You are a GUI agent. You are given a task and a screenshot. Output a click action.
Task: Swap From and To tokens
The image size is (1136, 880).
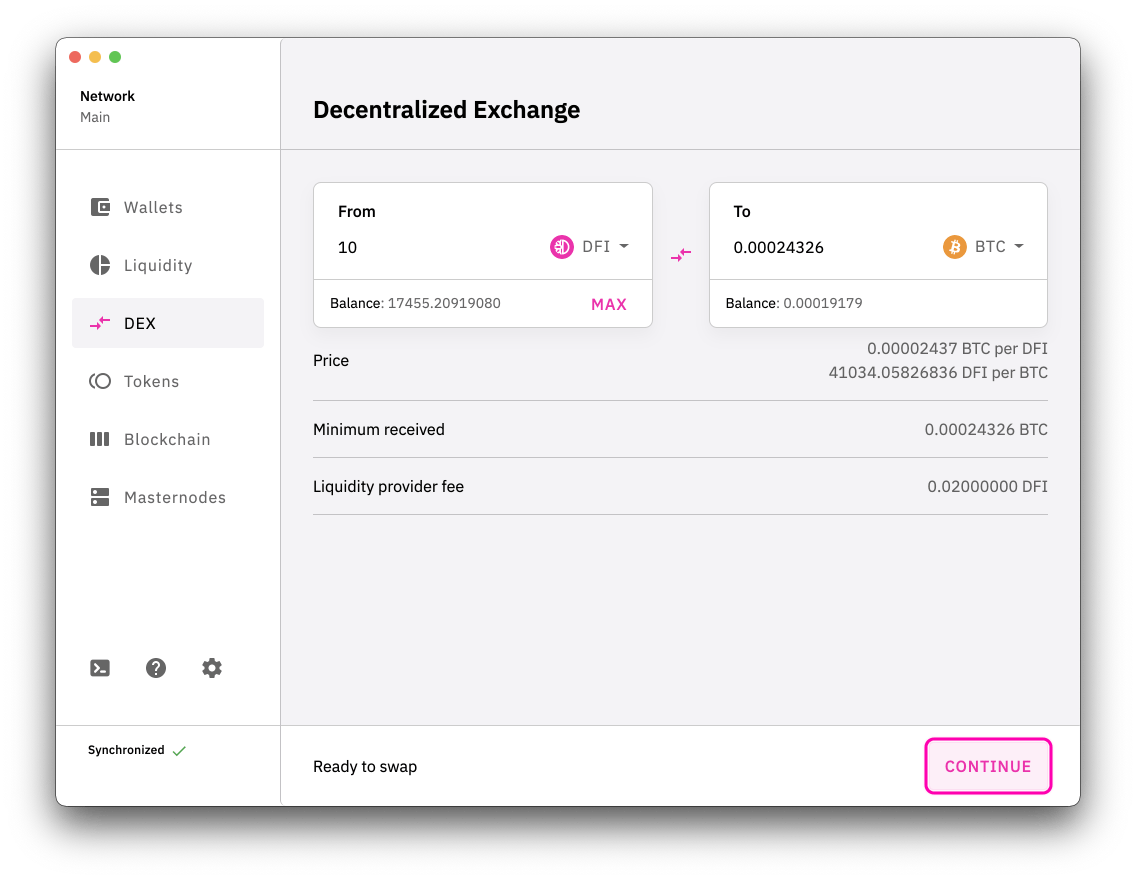pos(681,256)
